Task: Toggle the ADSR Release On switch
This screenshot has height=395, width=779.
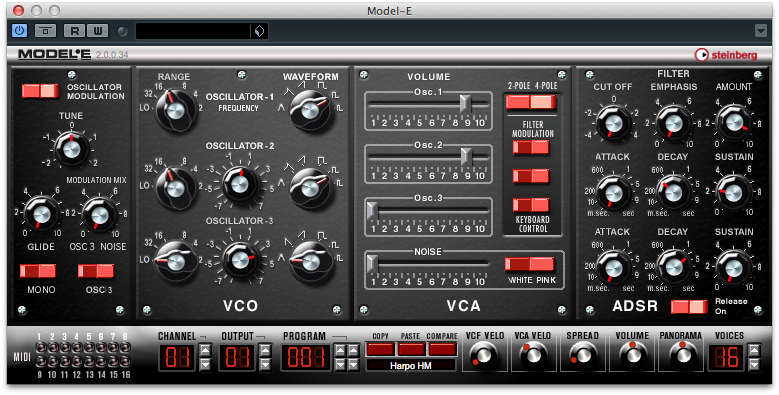Action: pyautogui.click(x=689, y=307)
